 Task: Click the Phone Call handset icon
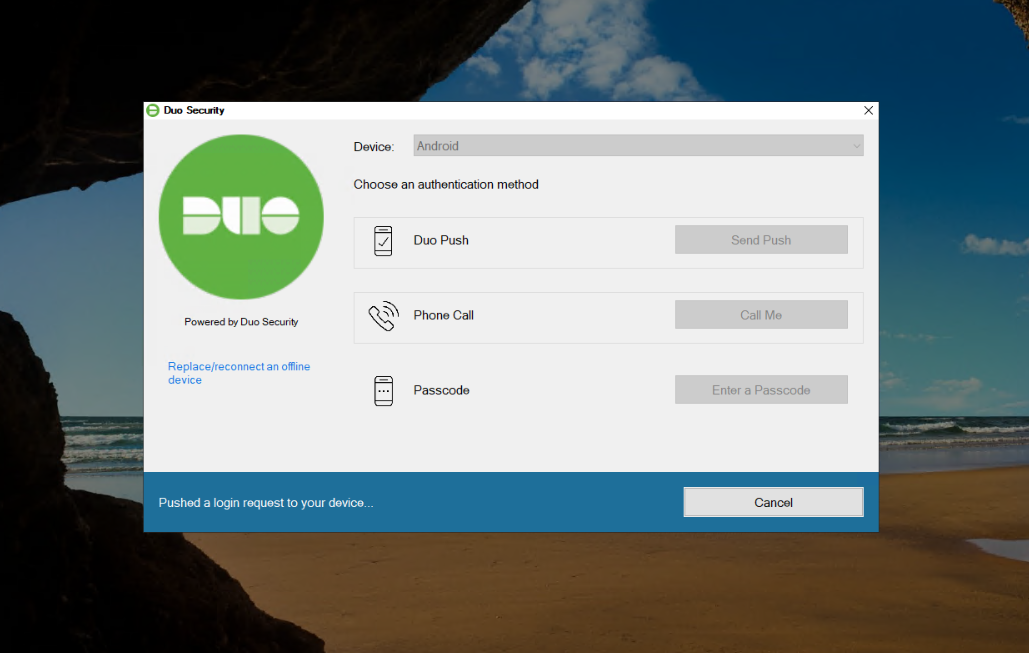(383, 316)
